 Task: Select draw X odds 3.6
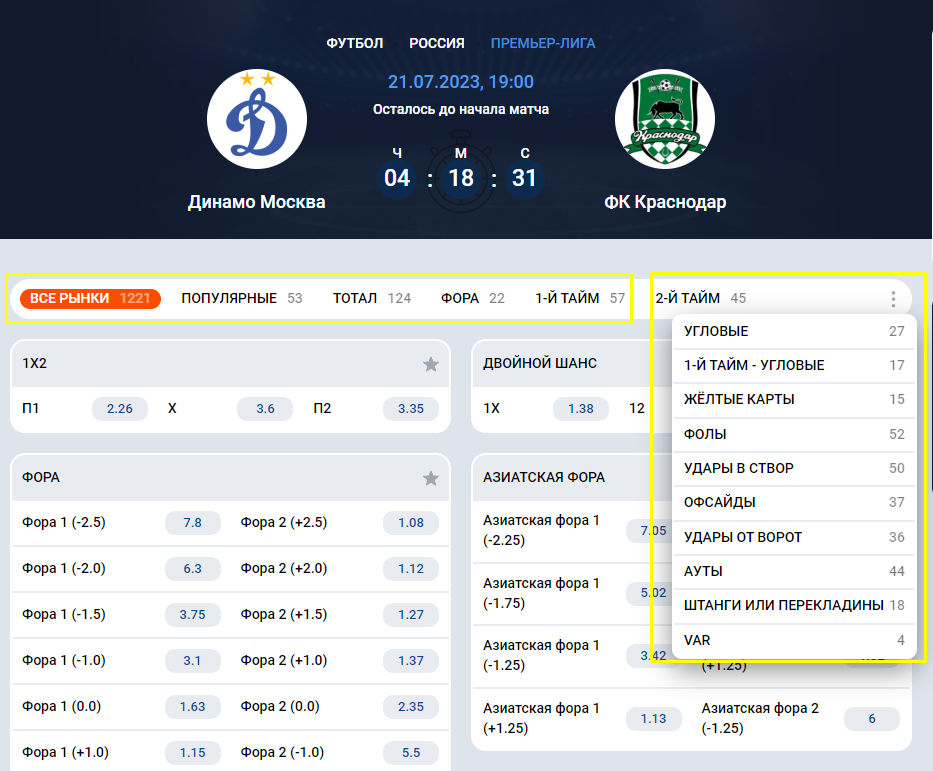tap(265, 409)
